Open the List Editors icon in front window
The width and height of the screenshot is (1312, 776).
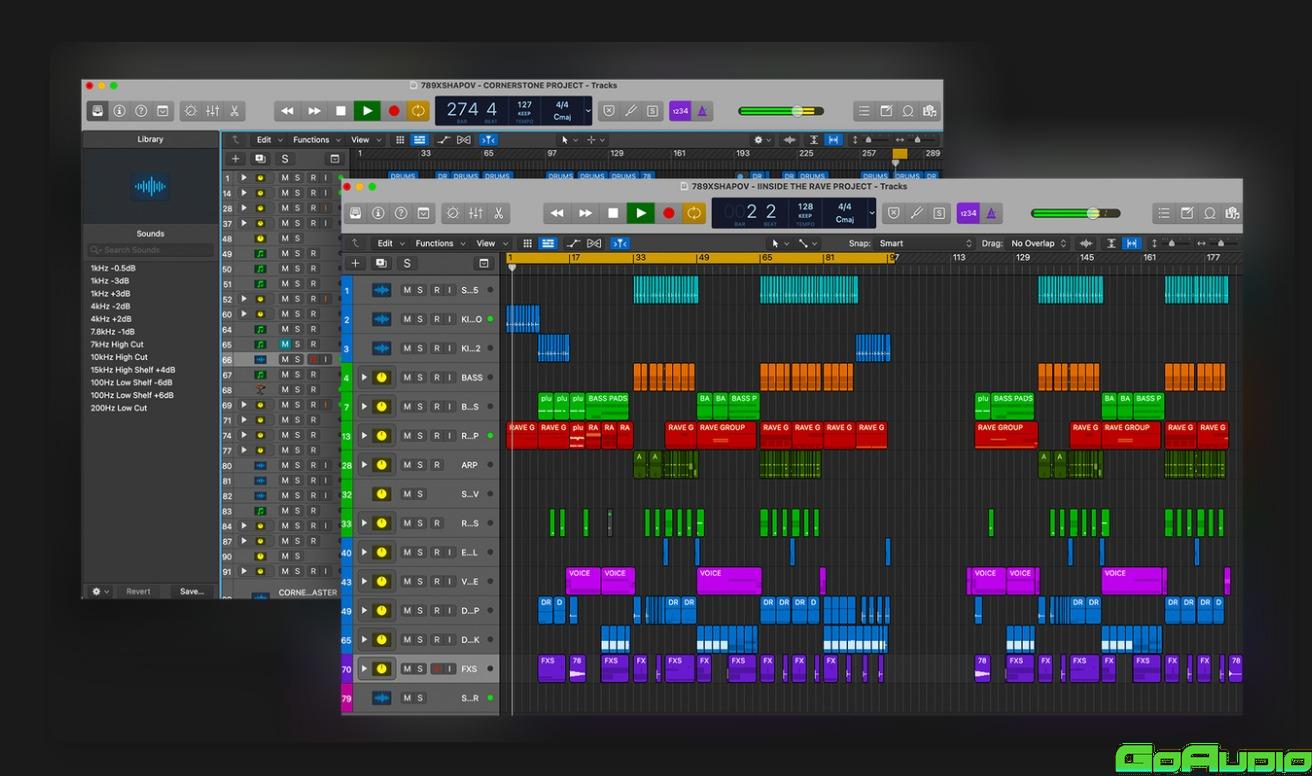coord(1164,213)
